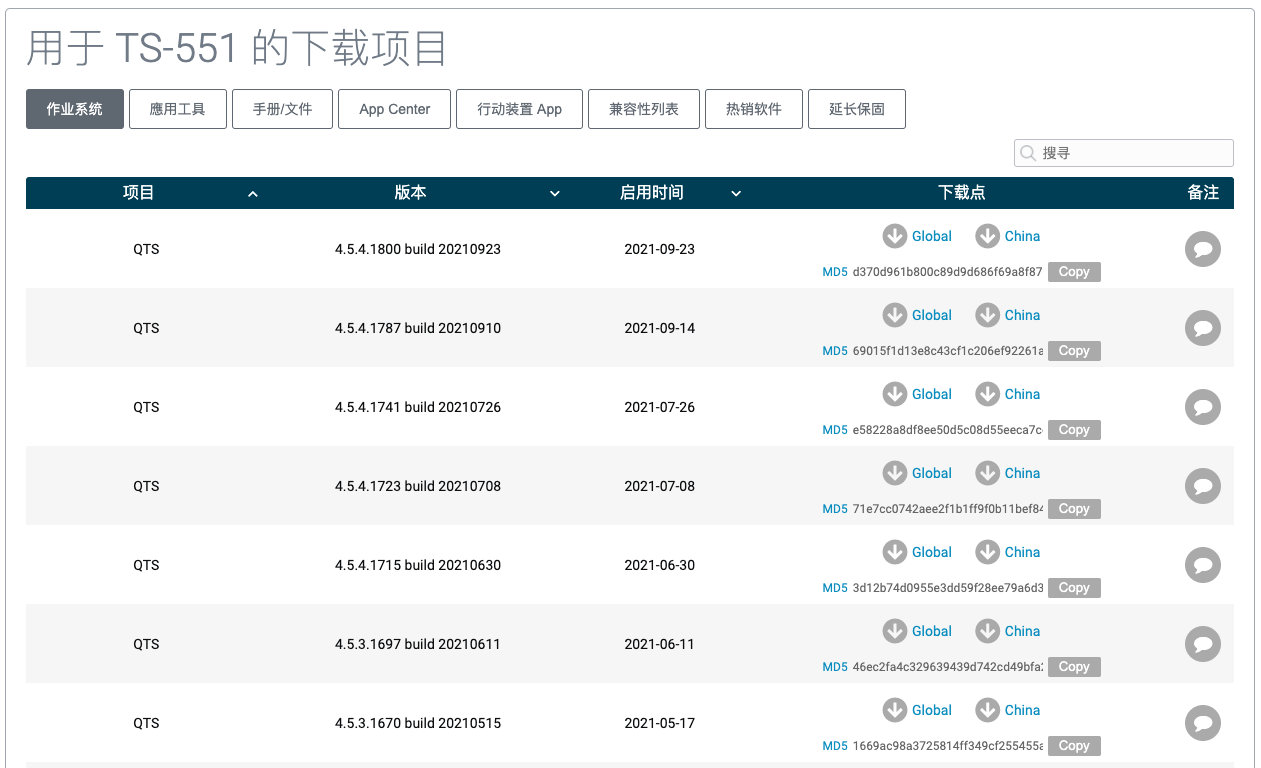The width and height of the screenshot is (1261, 768).
Task: Click the remark icon on the 4.5.3.1697 row
Action: 1202,644
